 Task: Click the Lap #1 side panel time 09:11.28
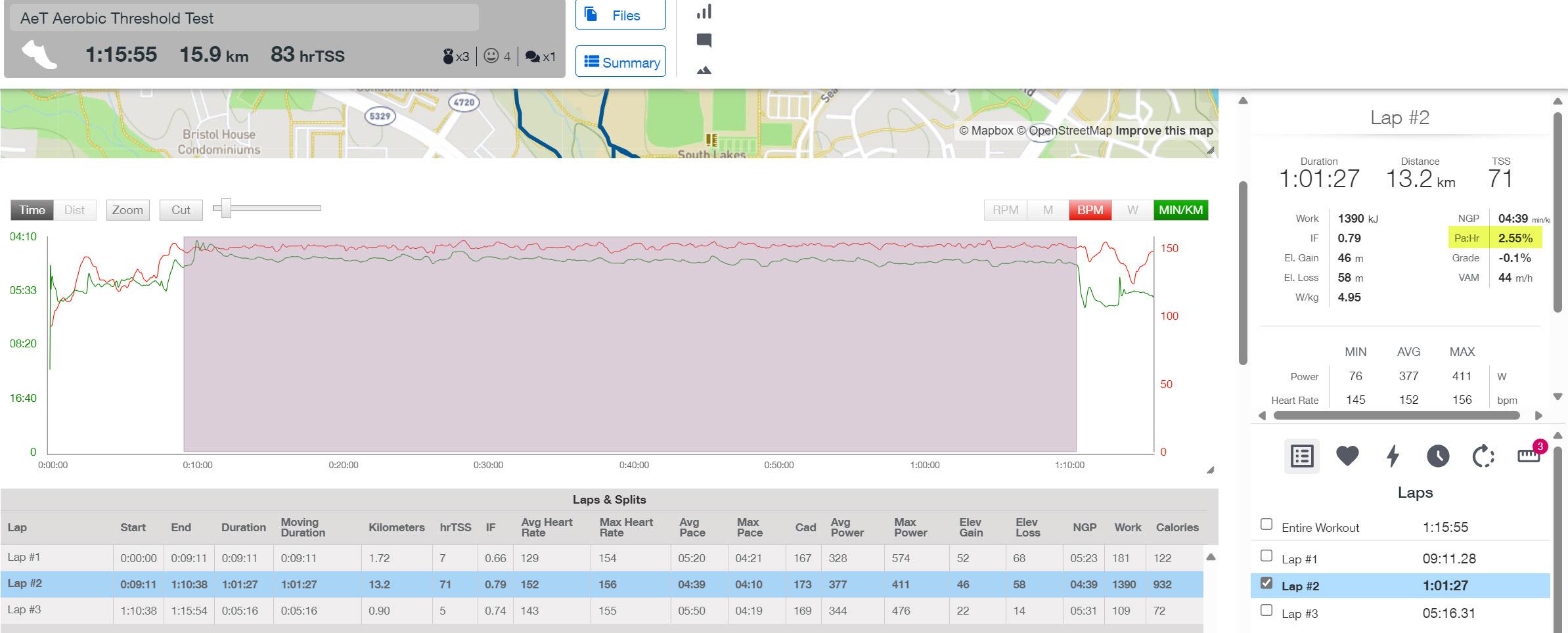click(x=1449, y=559)
